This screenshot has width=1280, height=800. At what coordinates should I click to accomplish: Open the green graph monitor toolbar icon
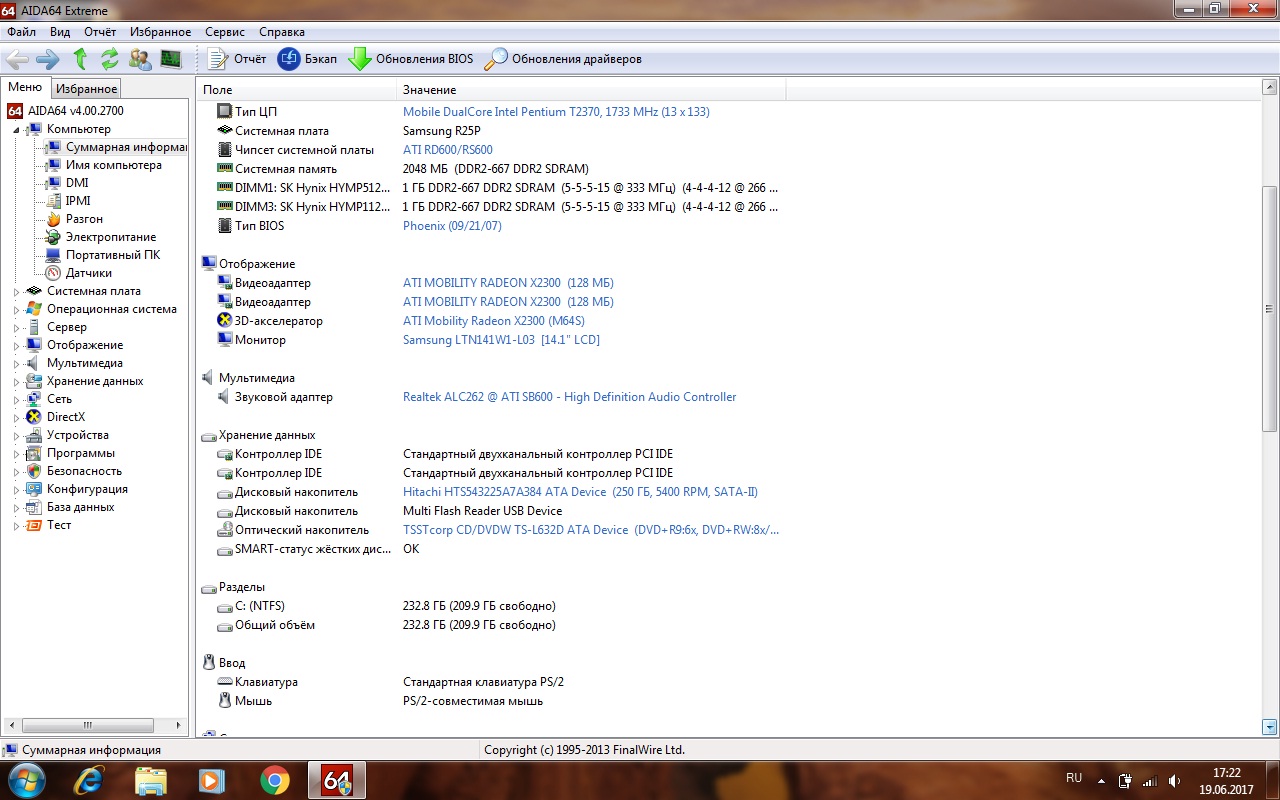point(171,59)
